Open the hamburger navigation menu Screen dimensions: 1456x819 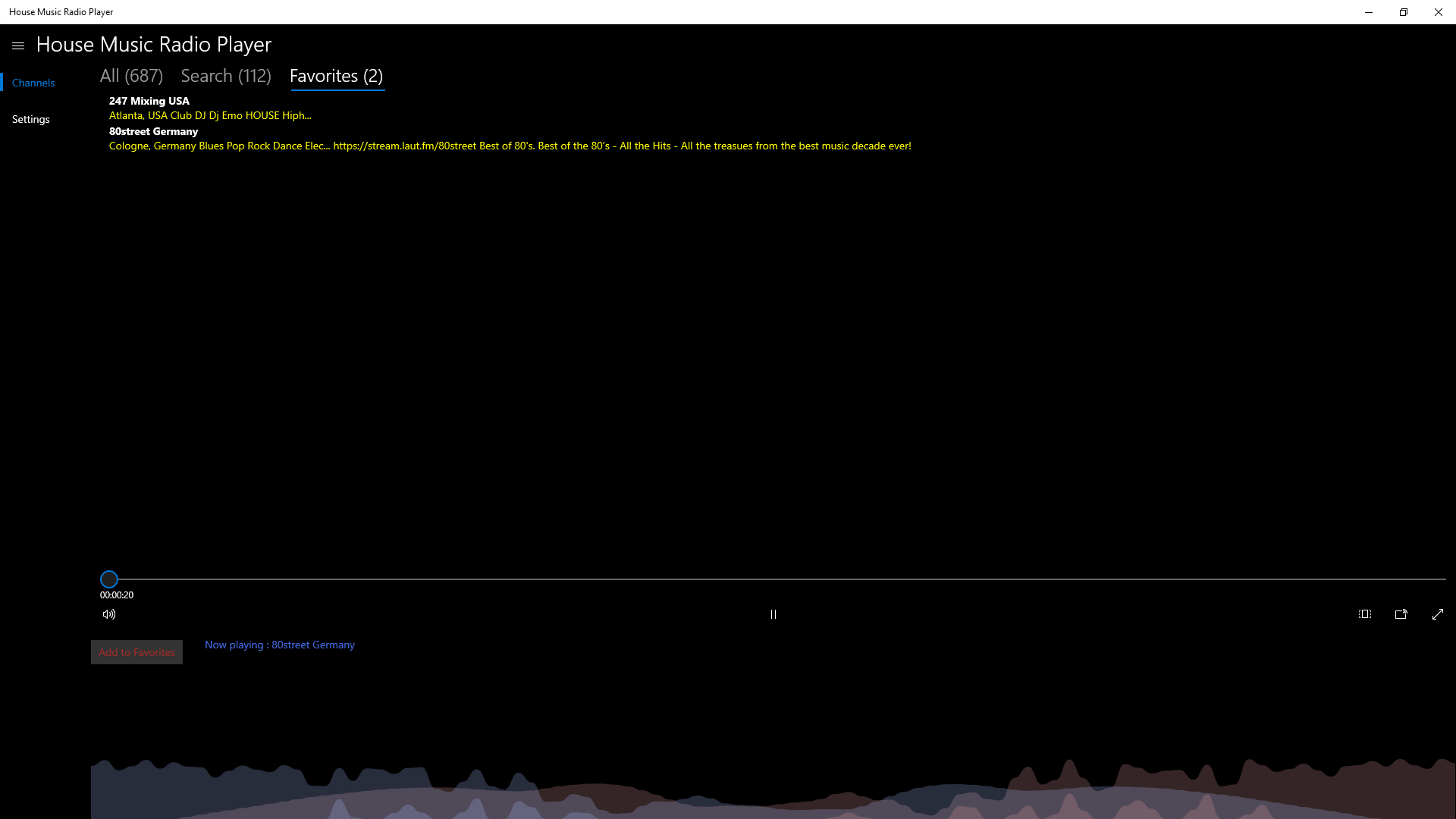(18, 46)
